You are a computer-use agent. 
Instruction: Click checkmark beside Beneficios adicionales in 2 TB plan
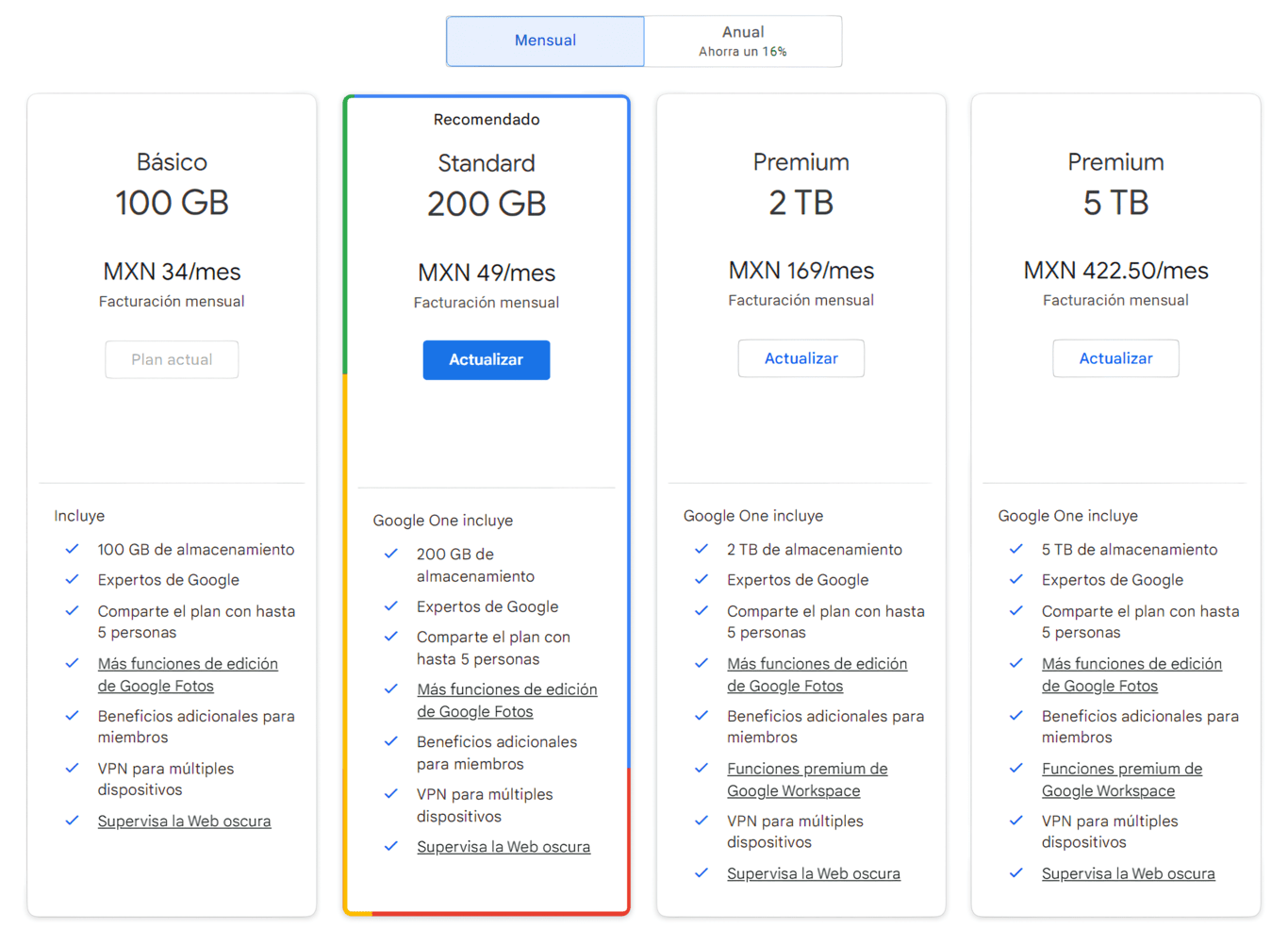point(702,715)
